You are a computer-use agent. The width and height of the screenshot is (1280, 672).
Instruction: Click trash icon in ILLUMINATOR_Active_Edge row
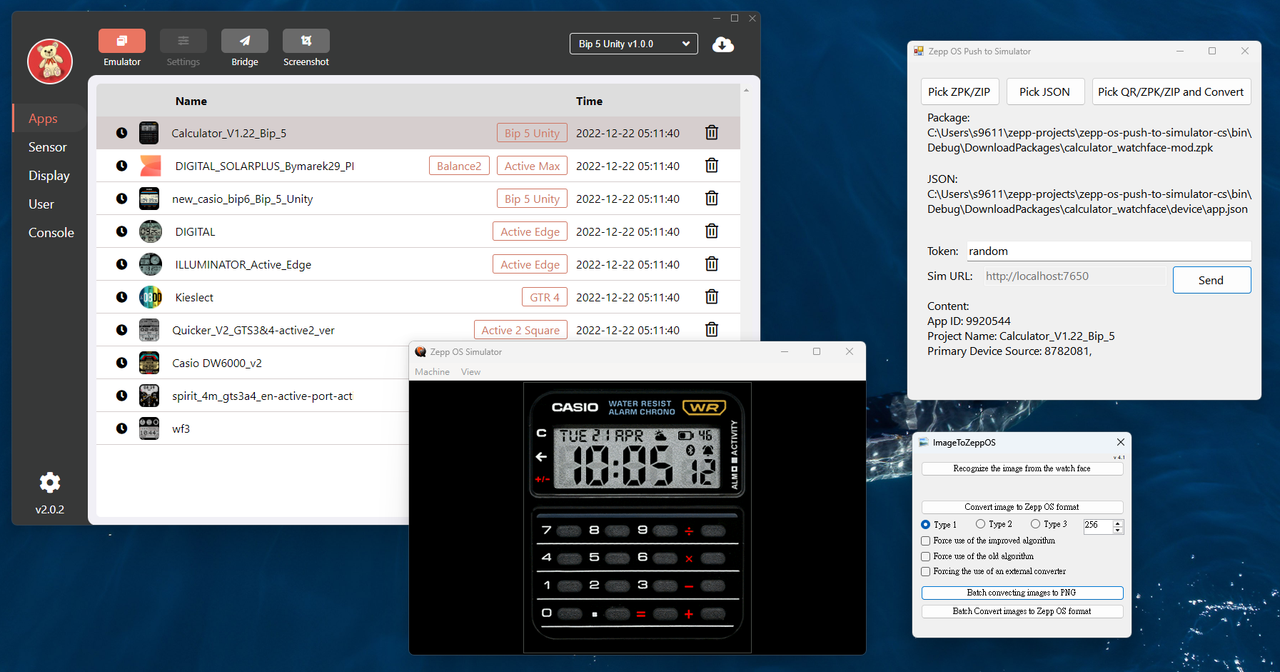coord(712,264)
